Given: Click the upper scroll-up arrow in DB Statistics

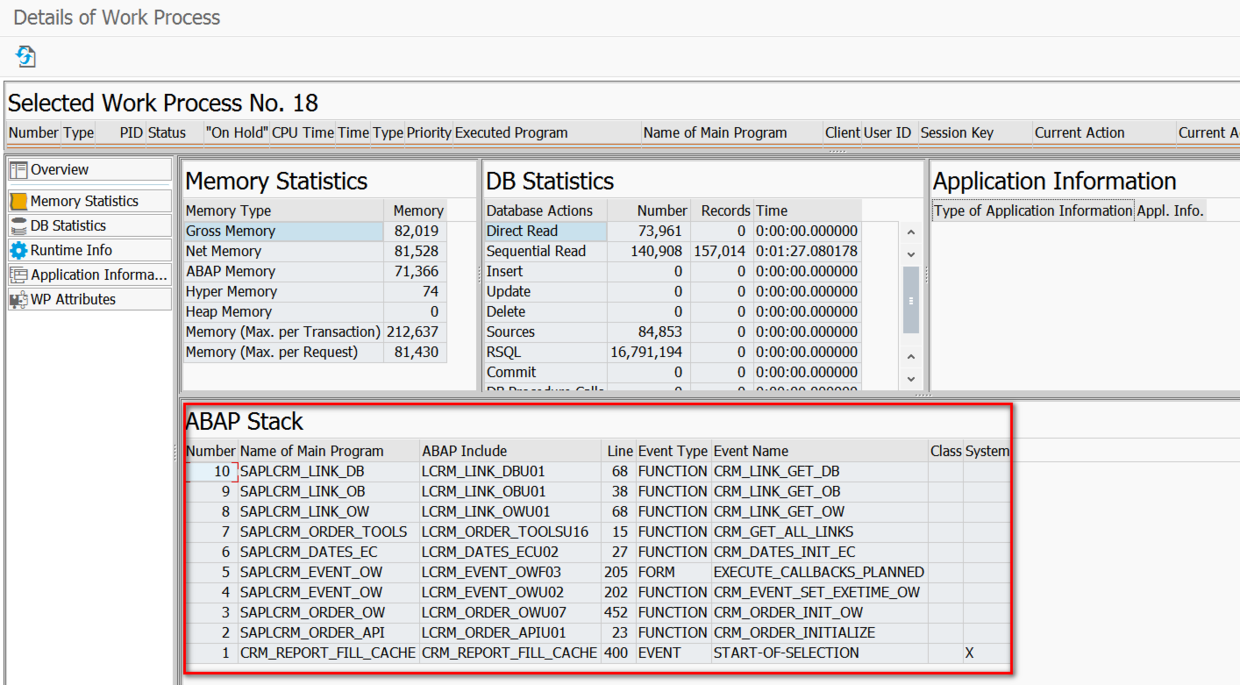Looking at the screenshot, I should [x=911, y=232].
